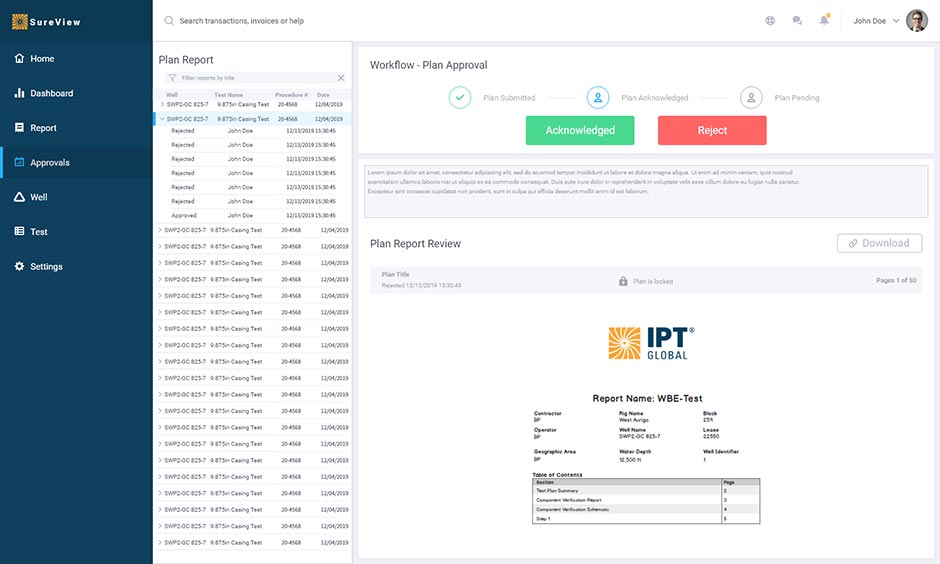Image resolution: width=940 pixels, height=564 pixels.
Task: Expand the last report row in list
Action: (160, 543)
